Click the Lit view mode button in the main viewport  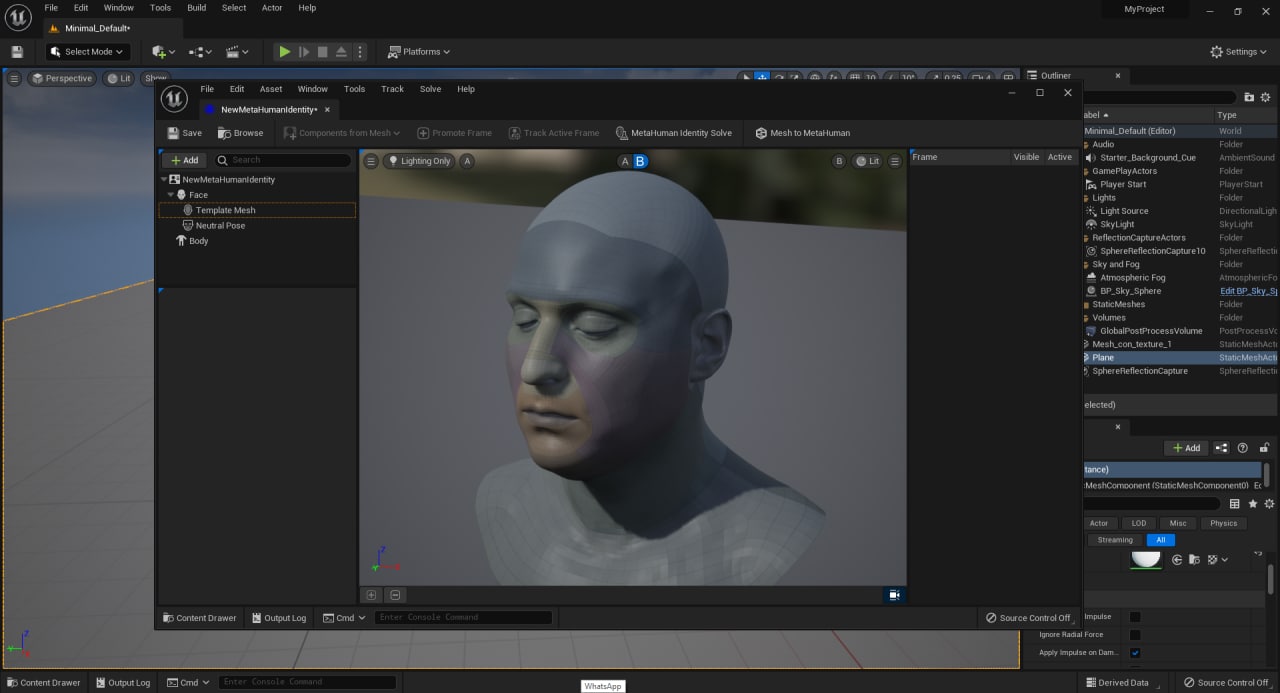tap(119, 78)
